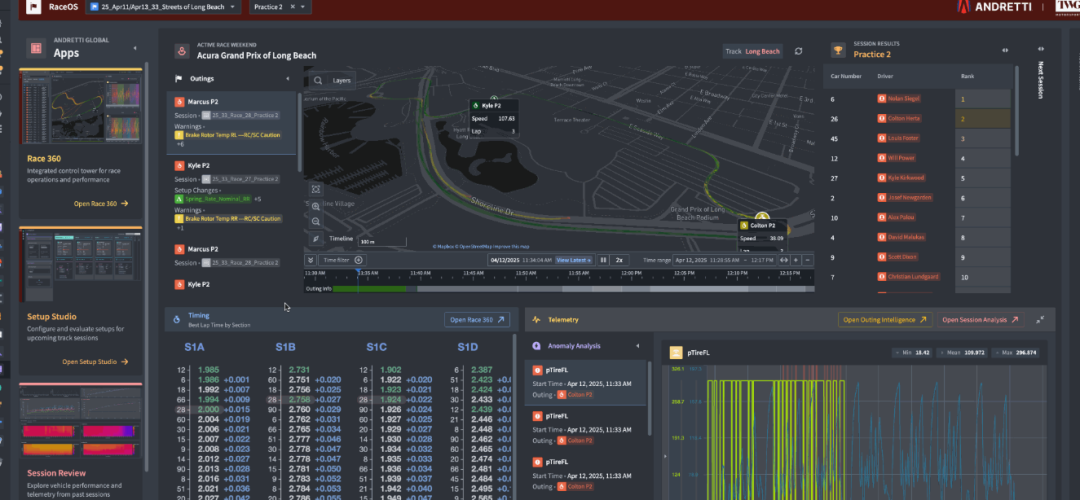Click the Kyle P2 car map popup
The width and height of the screenshot is (1080, 500).
[493, 118]
